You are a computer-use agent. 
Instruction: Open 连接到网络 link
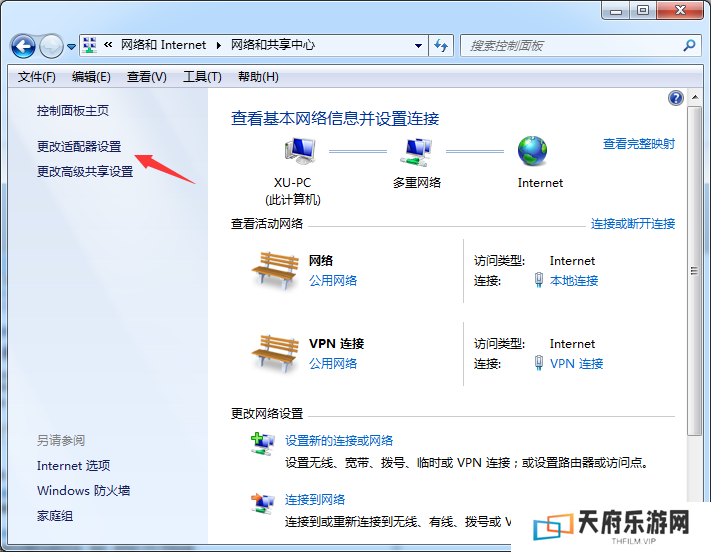point(315,499)
